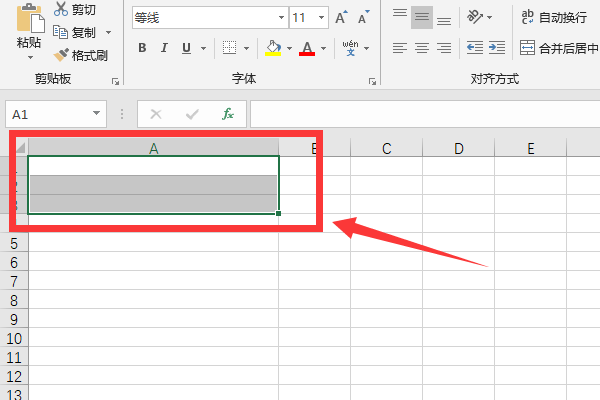This screenshot has height=400, width=600.
Task: Apply cell borders with the border icon
Action: pos(229,48)
